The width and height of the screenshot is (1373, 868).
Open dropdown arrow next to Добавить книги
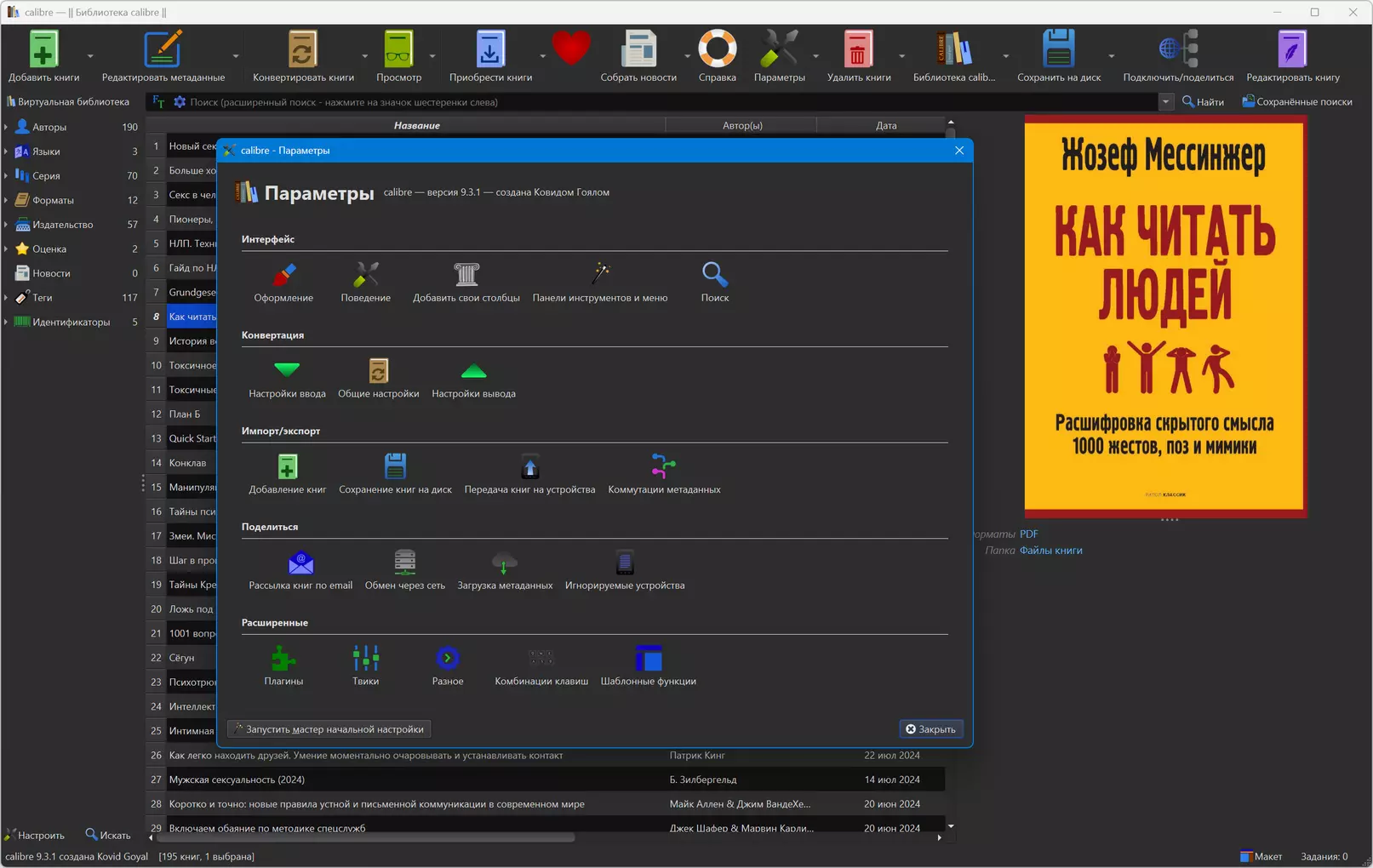coord(90,57)
